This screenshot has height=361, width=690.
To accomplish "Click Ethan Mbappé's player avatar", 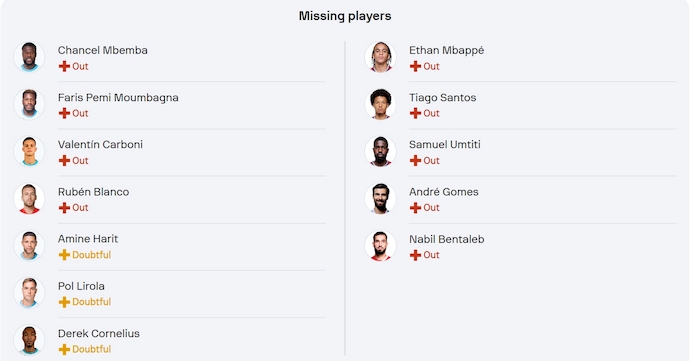I will point(380,57).
